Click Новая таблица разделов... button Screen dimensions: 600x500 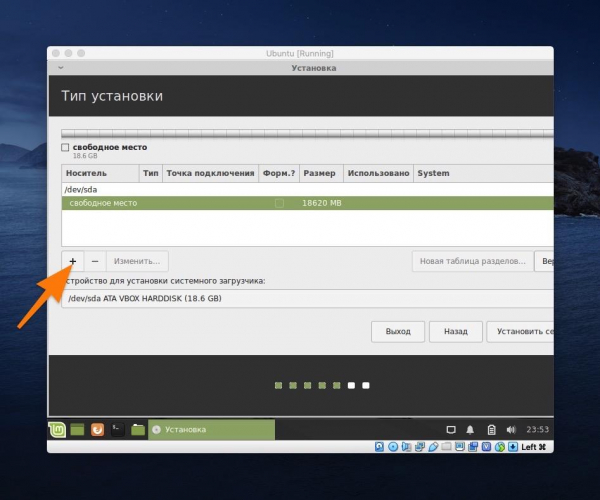(473, 261)
